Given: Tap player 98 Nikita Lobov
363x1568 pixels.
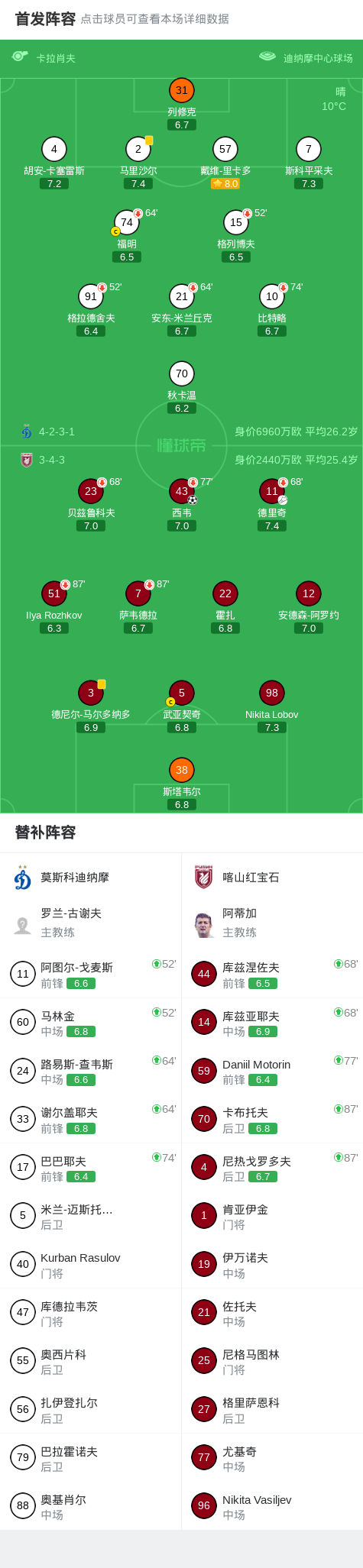Looking at the screenshot, I should (272, 693).
